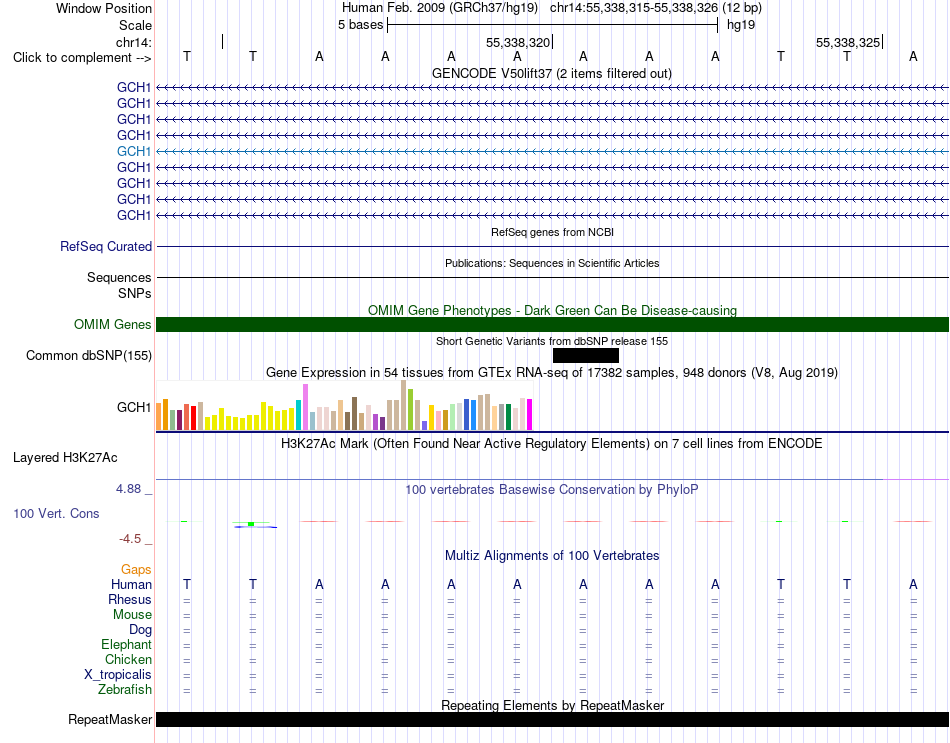
Task: Click the 55,338,320 coordinate marker
Action: pyautogui.click(x=518, y=42)
